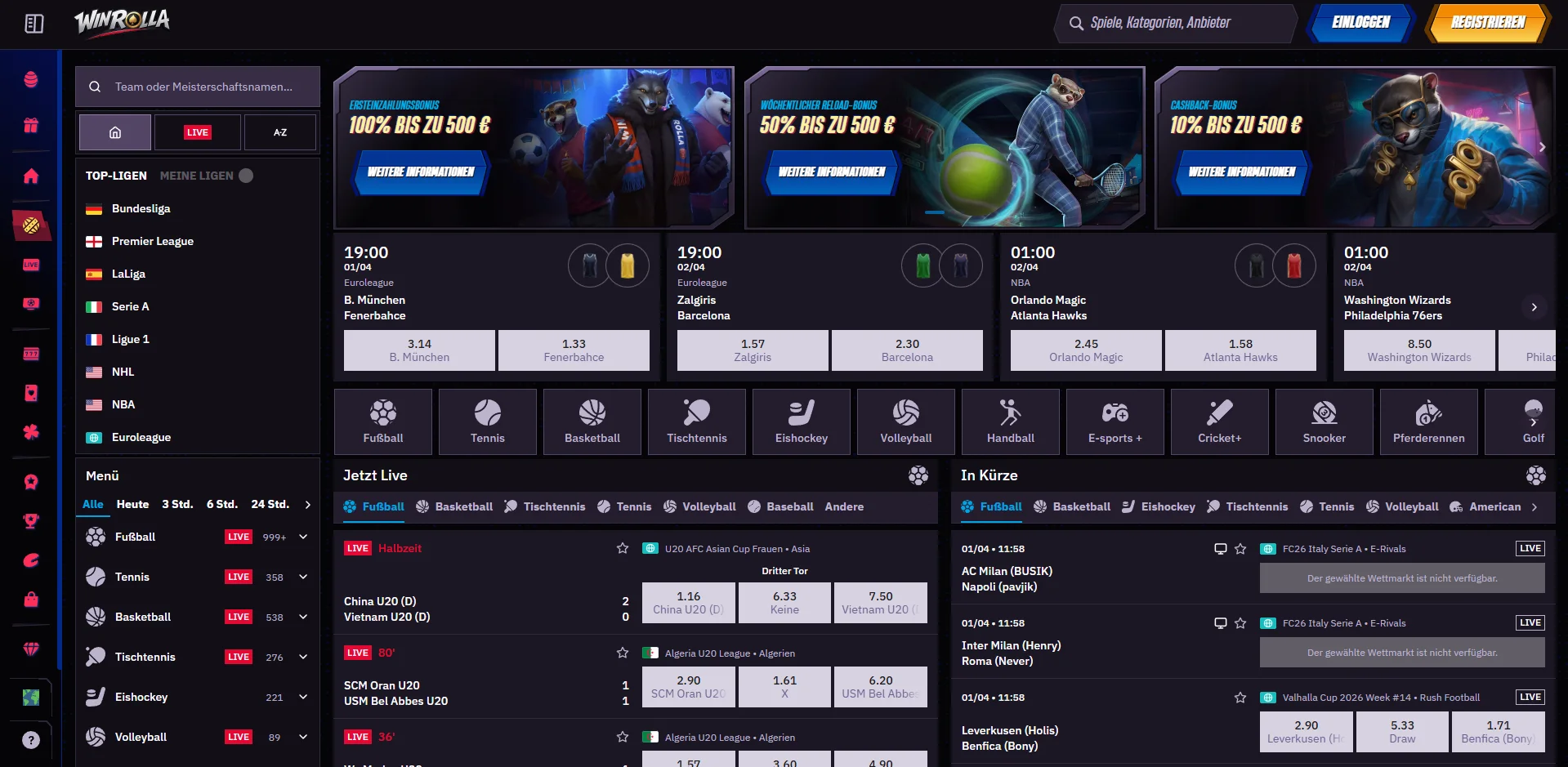Star the Leverkusen vs Benfica match
Viewport: 1568px width, 767px height.
pos(1241,698)
